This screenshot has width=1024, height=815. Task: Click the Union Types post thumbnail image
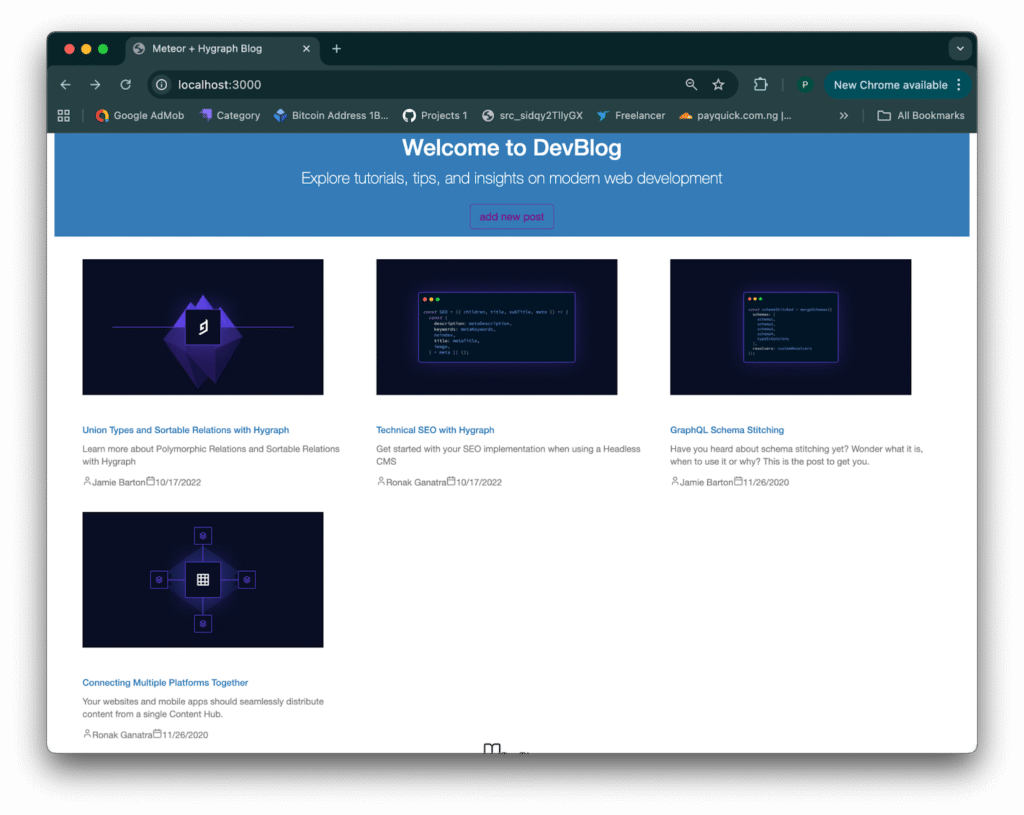pyautogui.click(x=203, y=327)
